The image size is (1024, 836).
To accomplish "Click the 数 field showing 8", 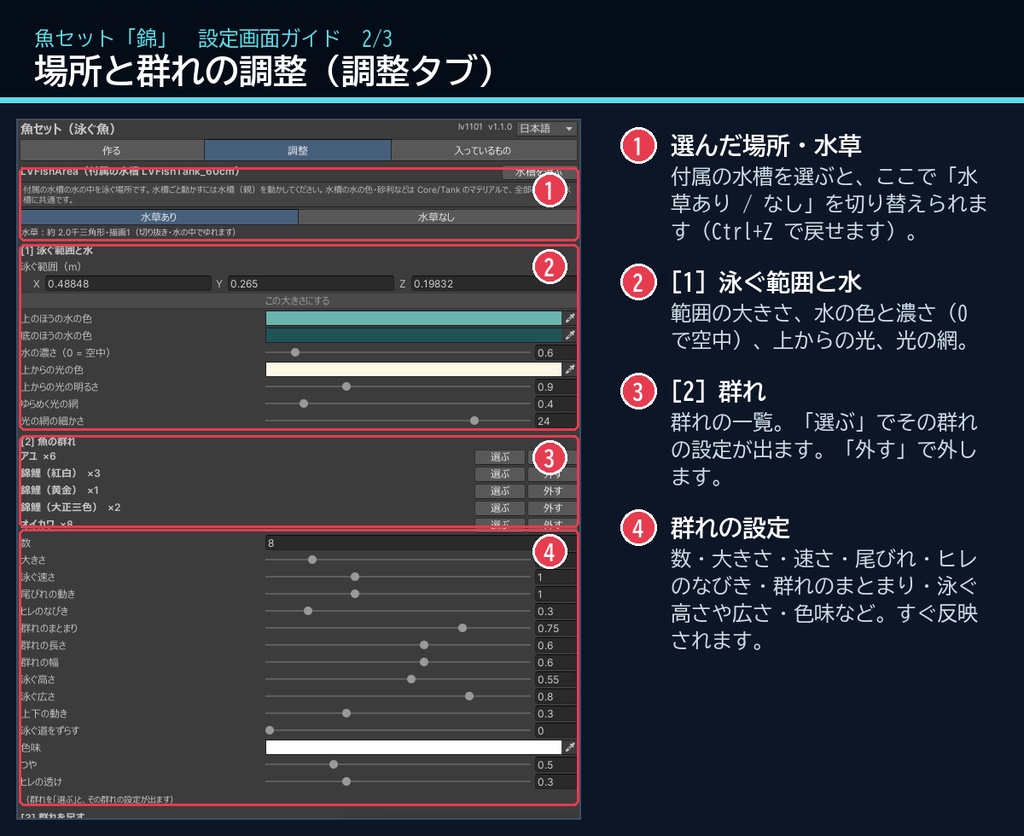I will [x=420, y=543].
